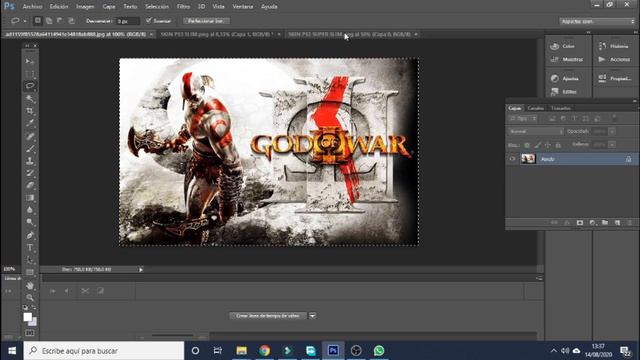The height and width of the screenshot is (360, 640).
Task: Open timeline panel options menu
Action: pos(540,278)
